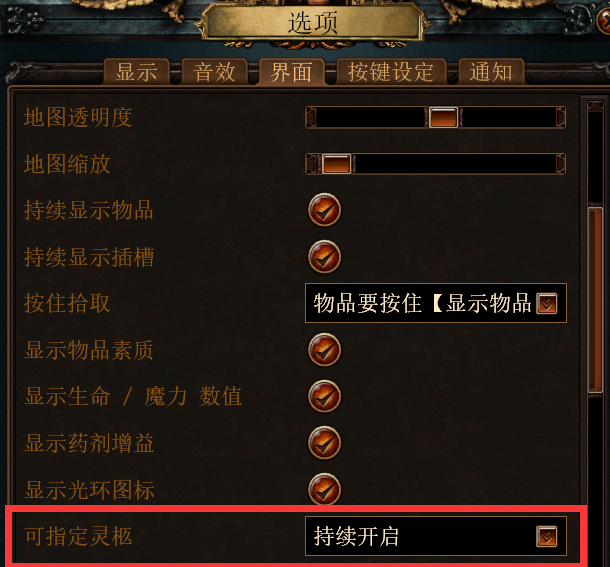Open the 显示 tab

pyautogui.click(x=137, y=72)
